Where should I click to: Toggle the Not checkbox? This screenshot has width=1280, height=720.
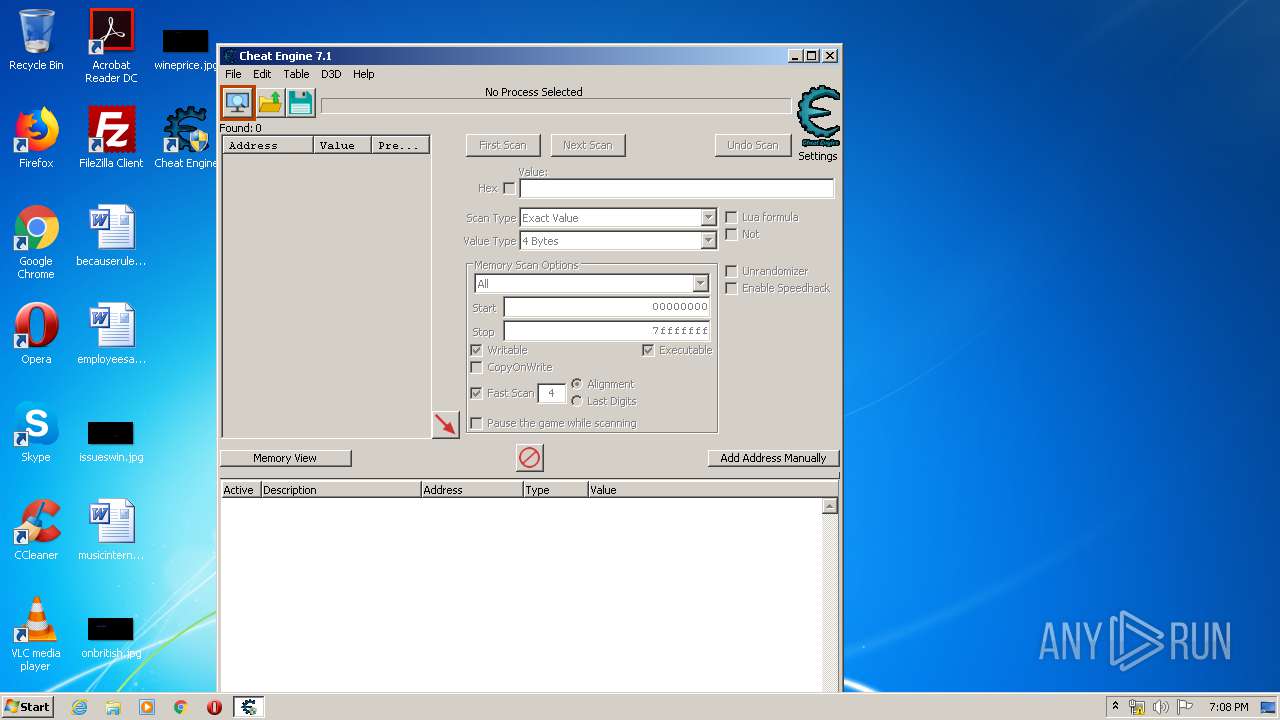point(731,234)
